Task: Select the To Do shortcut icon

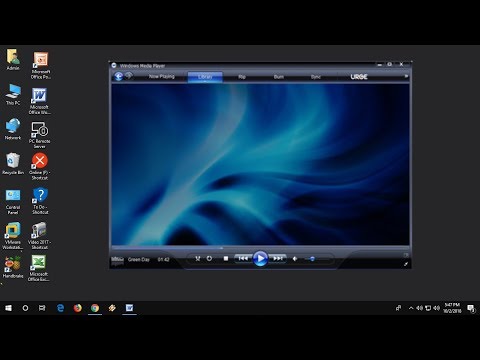Action: coord(40,201)
